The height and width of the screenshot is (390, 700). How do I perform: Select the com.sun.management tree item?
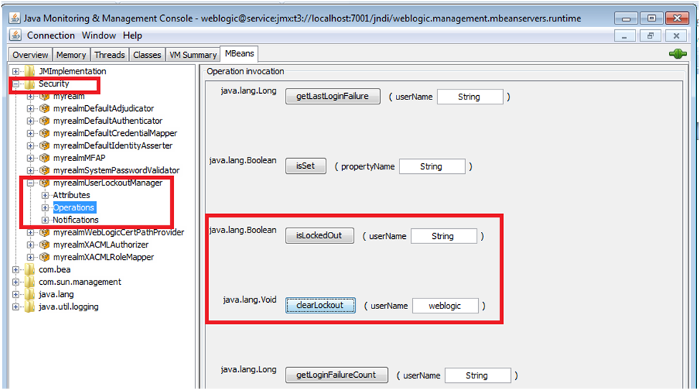click(80, 282)
